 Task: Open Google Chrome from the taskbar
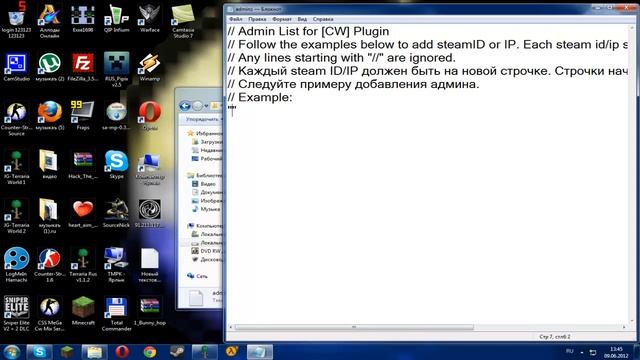coord(149,352)
